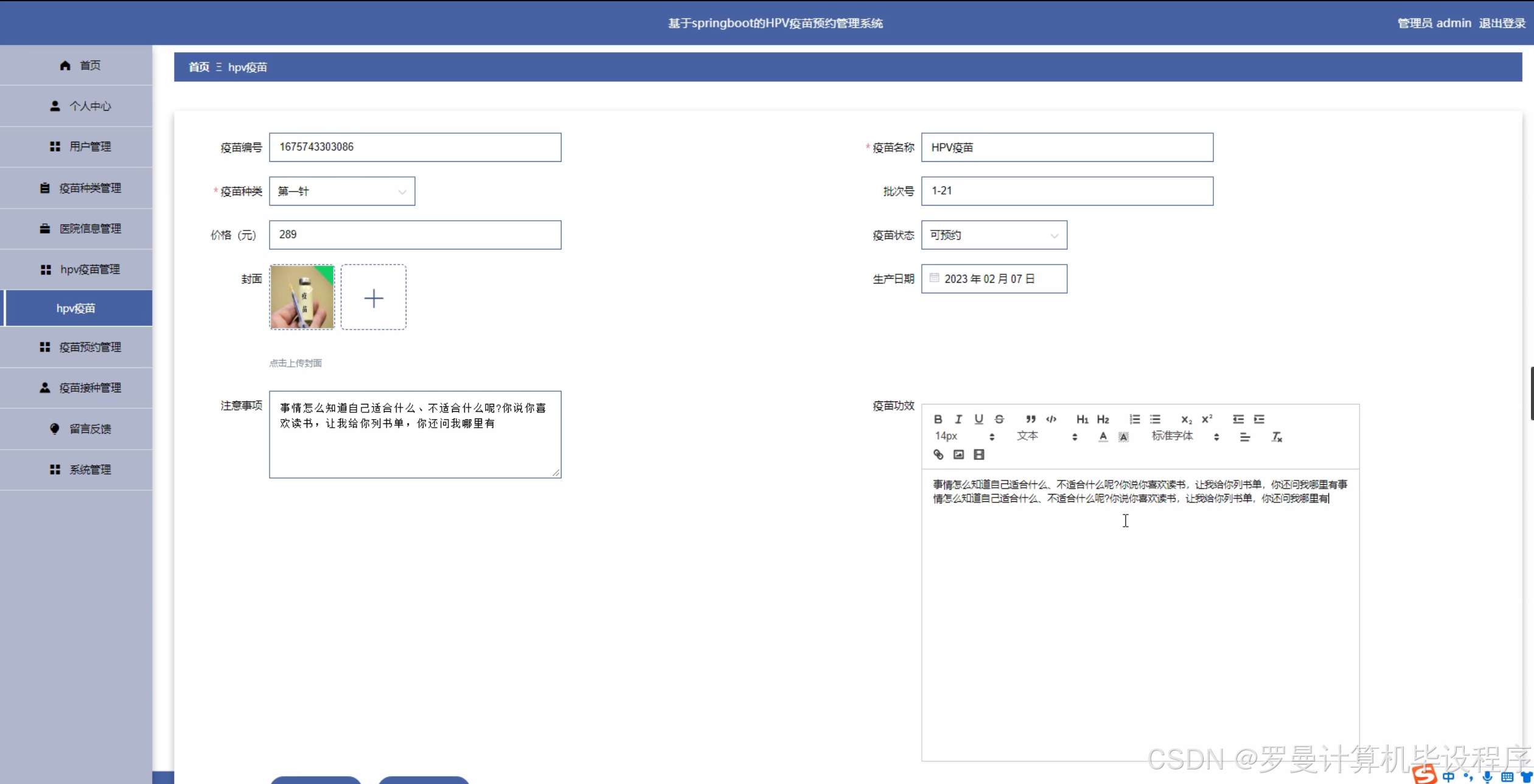Toggle italic formatting in the editor toolbar
Viewport: 1534px width, 784px height.
[958, 419]
